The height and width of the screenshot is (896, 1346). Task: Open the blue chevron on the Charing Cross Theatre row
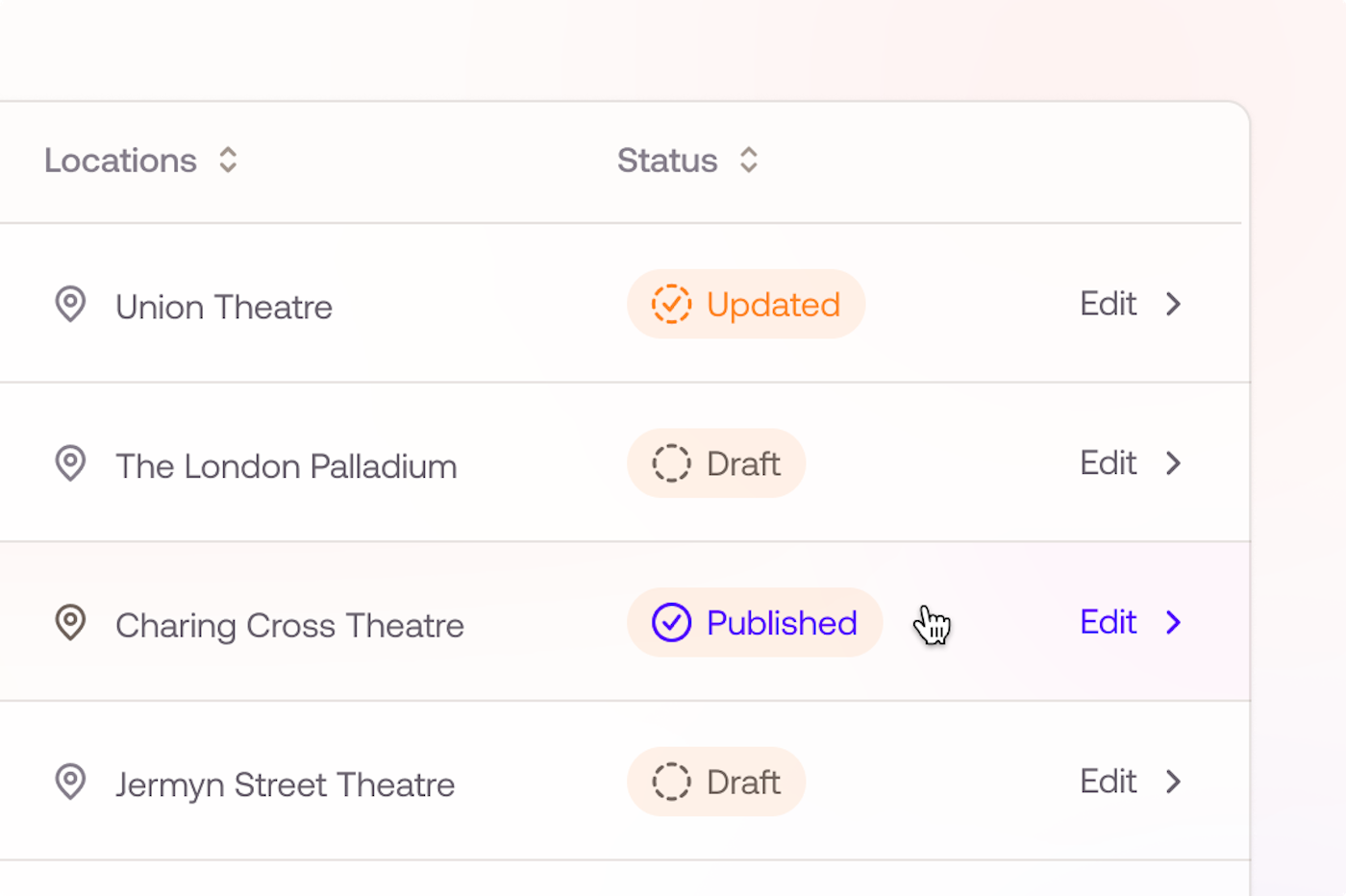coord(1173,623)
